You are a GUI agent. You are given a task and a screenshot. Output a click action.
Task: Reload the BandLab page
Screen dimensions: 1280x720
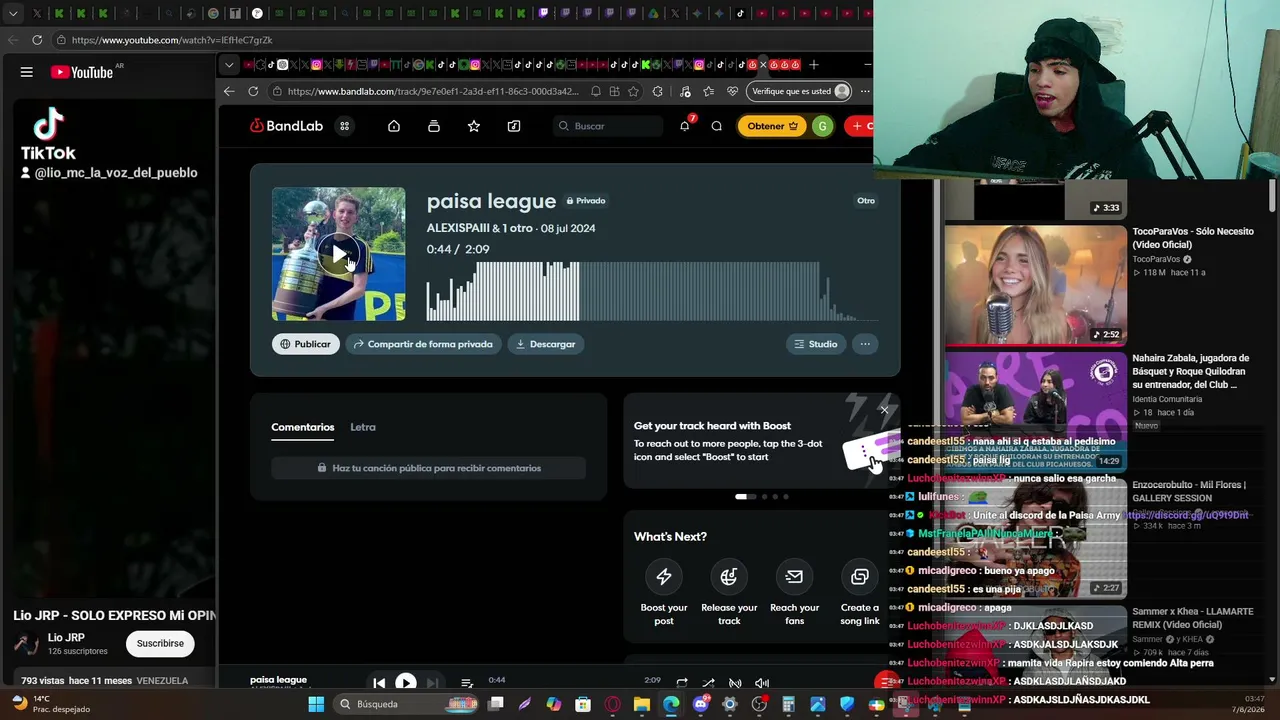coord(253,91)
